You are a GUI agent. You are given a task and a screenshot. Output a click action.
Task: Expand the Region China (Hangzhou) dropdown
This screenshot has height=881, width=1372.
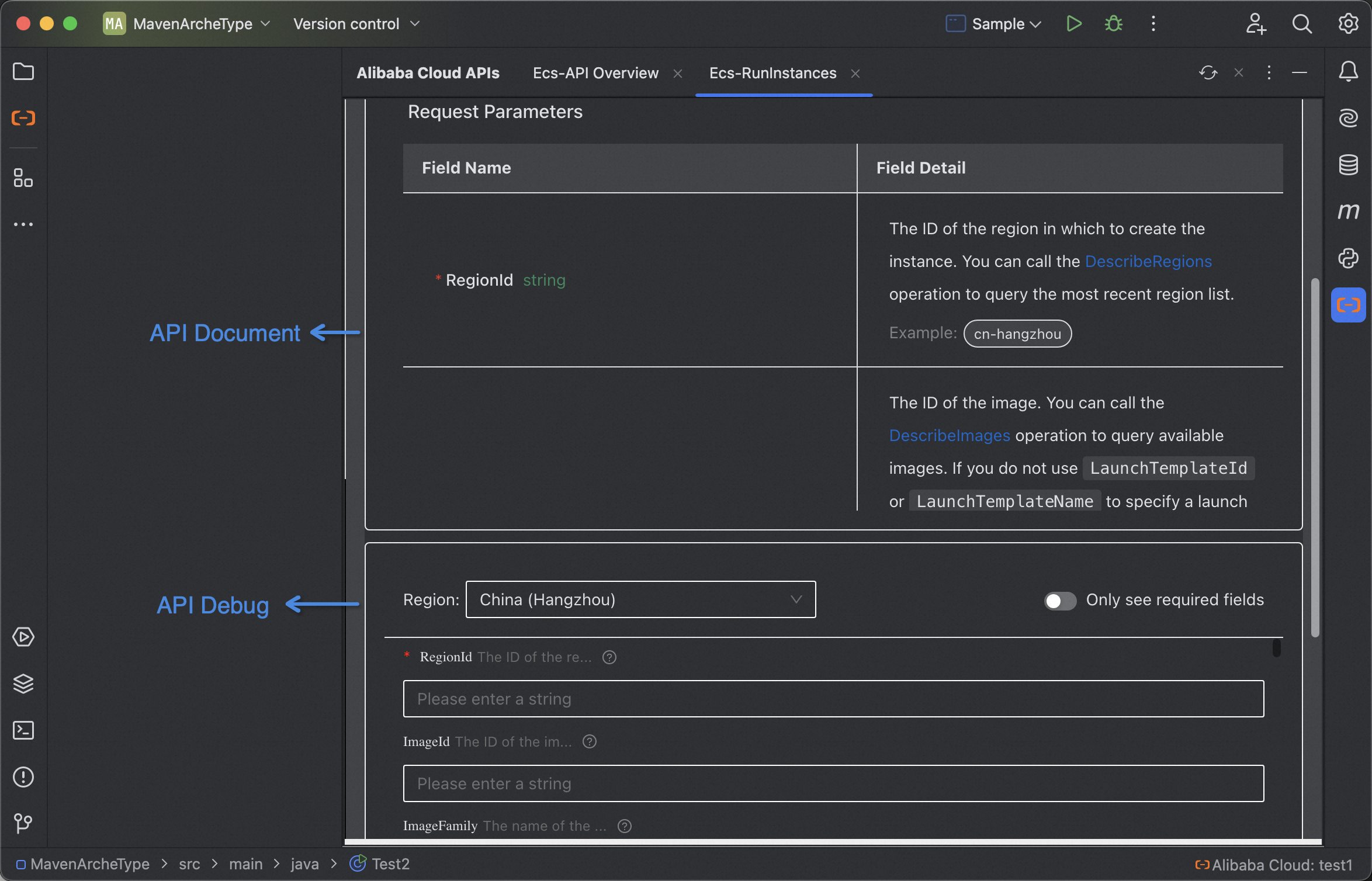pos(640,599)
